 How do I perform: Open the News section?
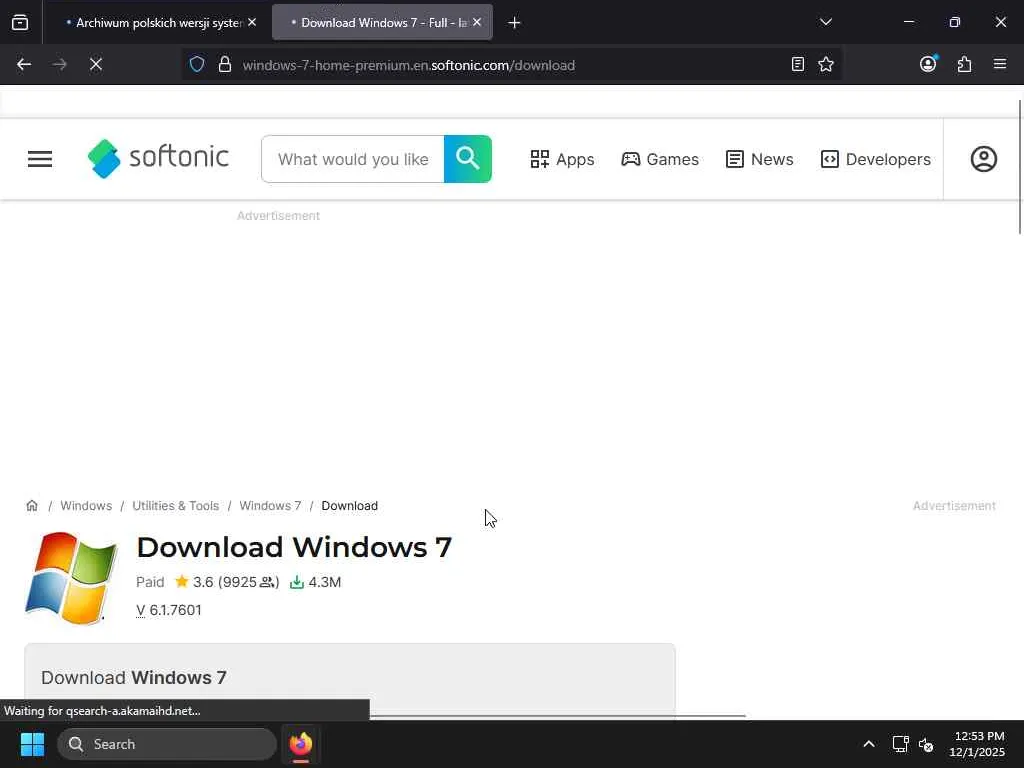coord(760,159)
